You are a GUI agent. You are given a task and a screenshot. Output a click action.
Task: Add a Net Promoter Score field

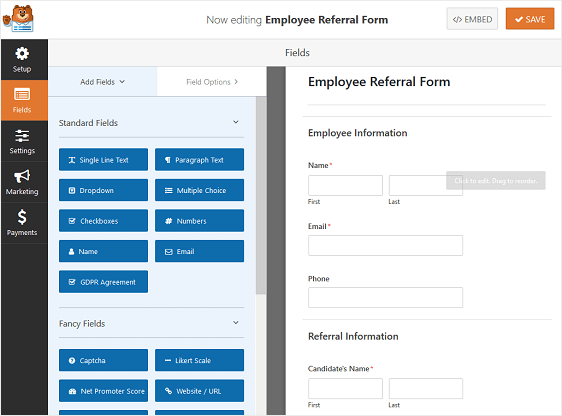click(x=103, y=391)
